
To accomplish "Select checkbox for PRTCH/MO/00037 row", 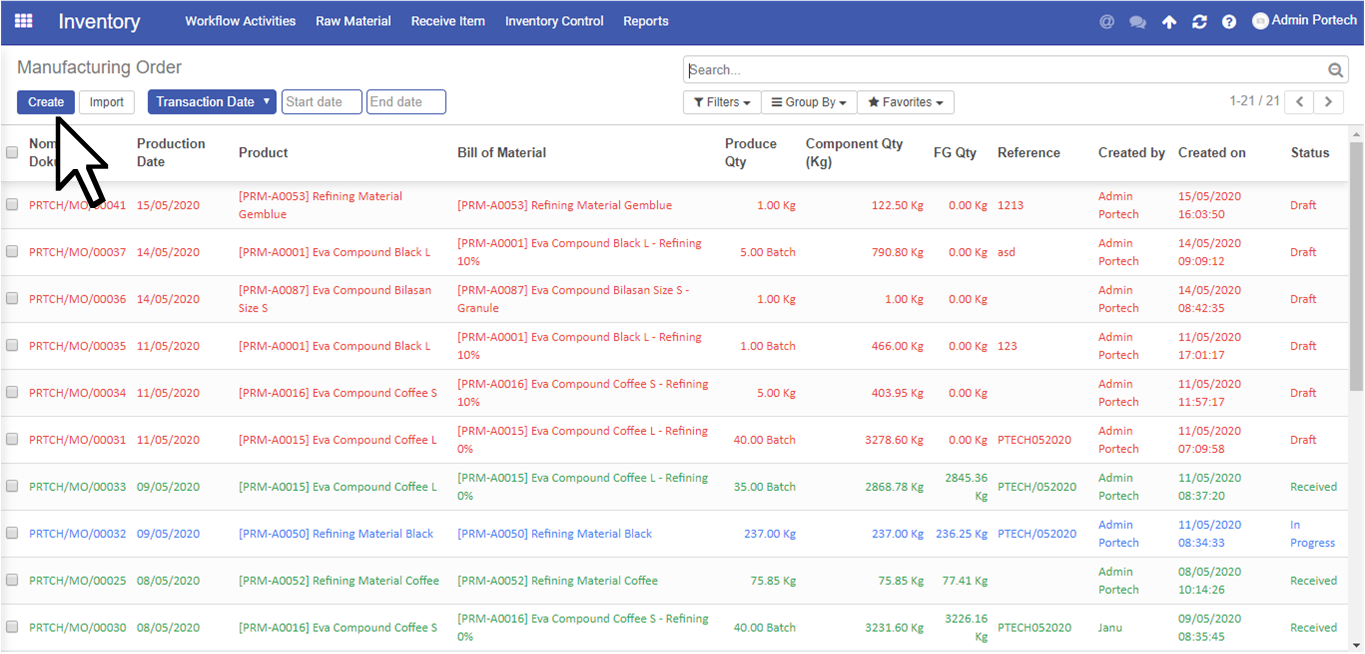I will 12,252.
